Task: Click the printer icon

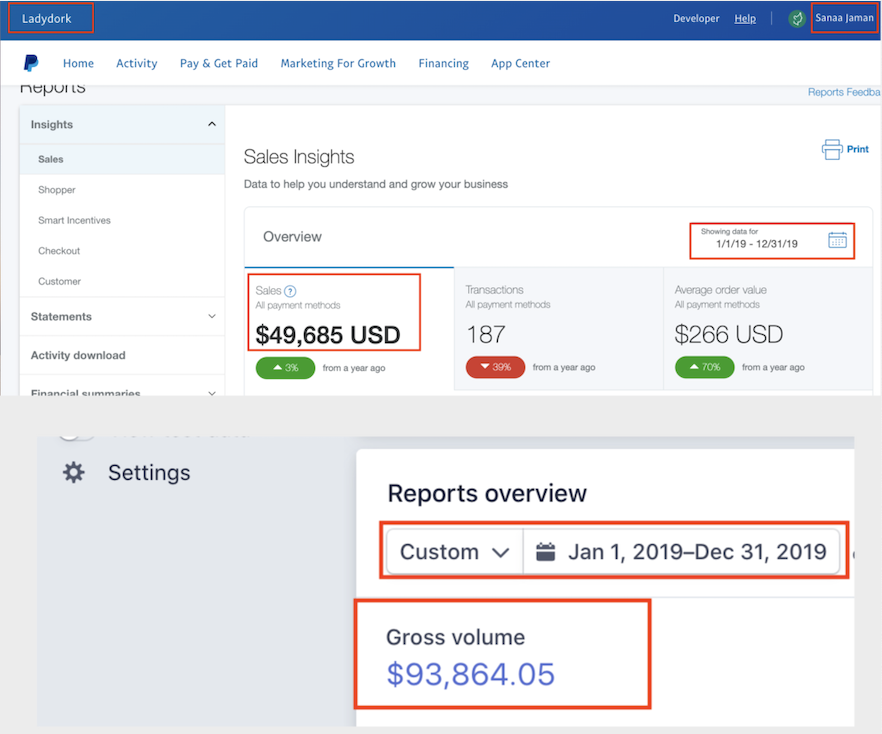Action: tap(832, 150)
